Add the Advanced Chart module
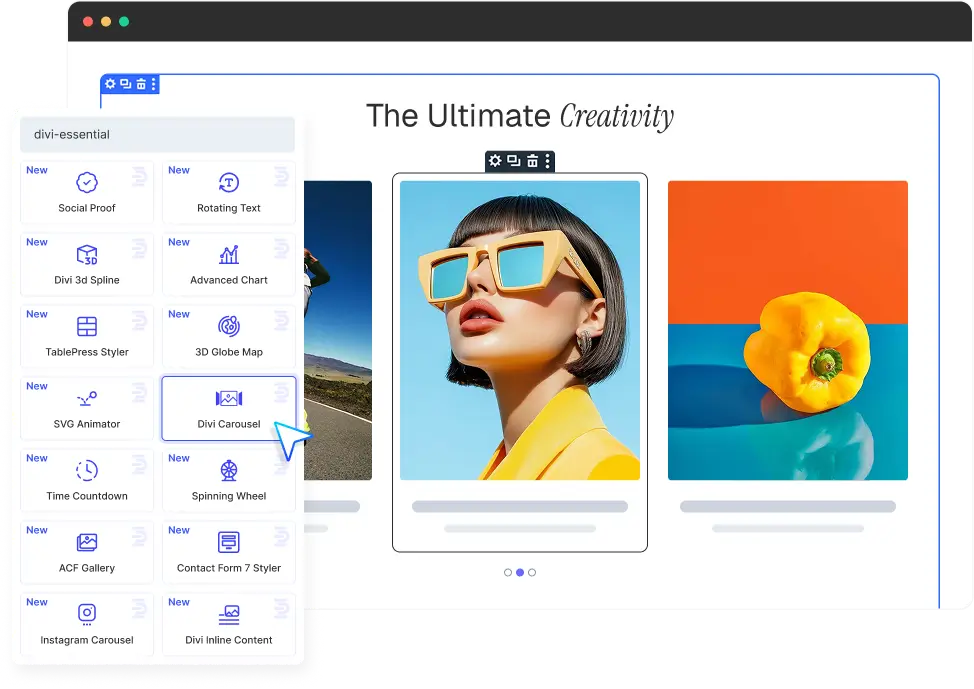974x689 pixels. 228,264
